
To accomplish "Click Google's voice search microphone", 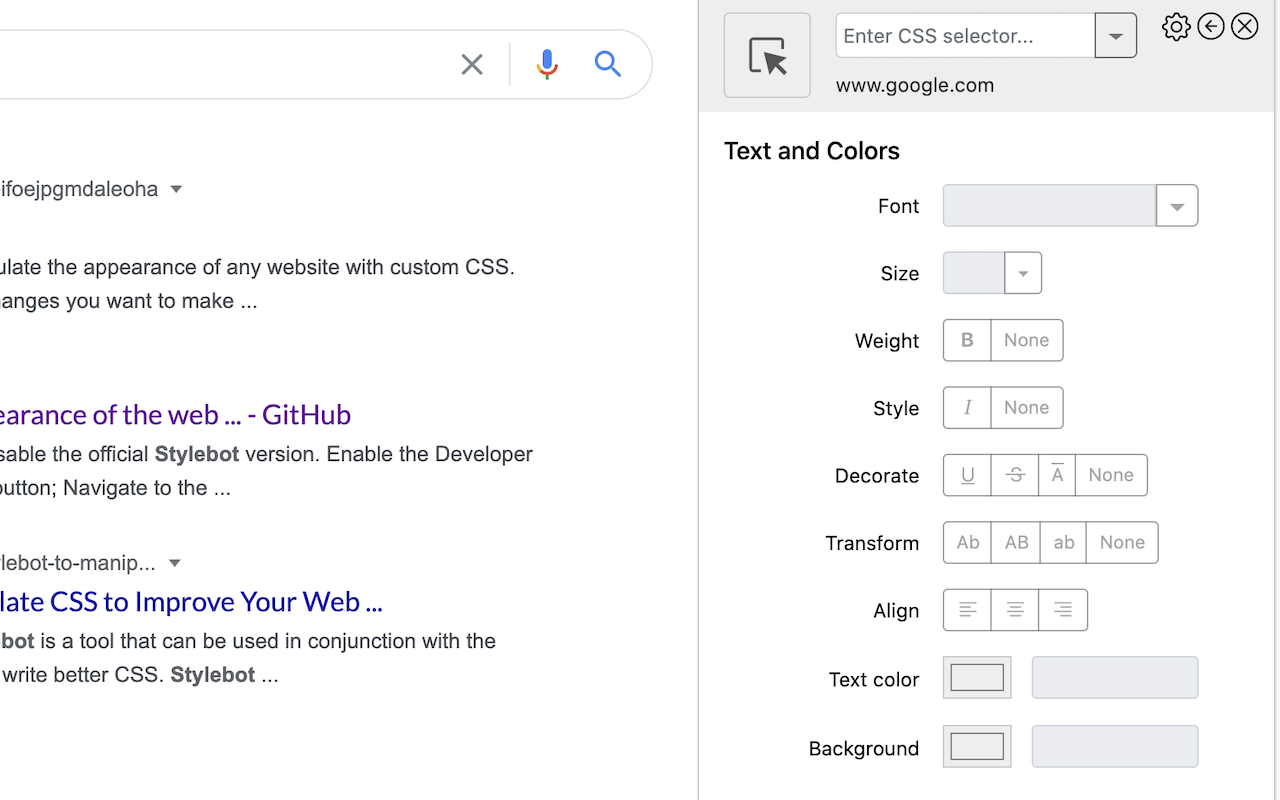I will (546, 63).
